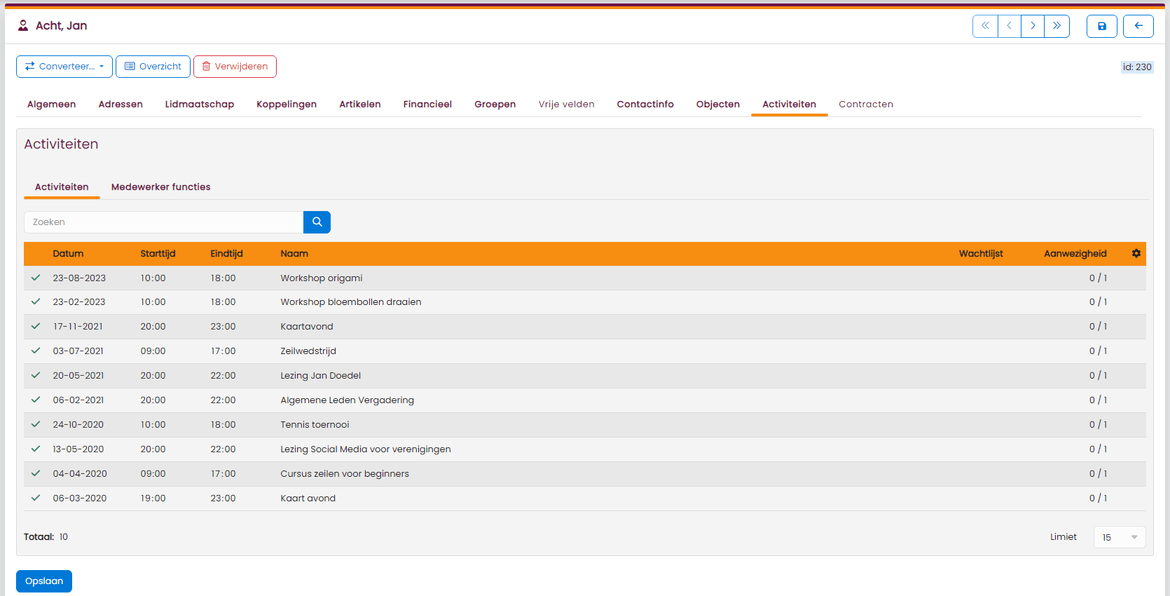Select the Financieel tab
The image size is (1170, 596).
point(428,104)
